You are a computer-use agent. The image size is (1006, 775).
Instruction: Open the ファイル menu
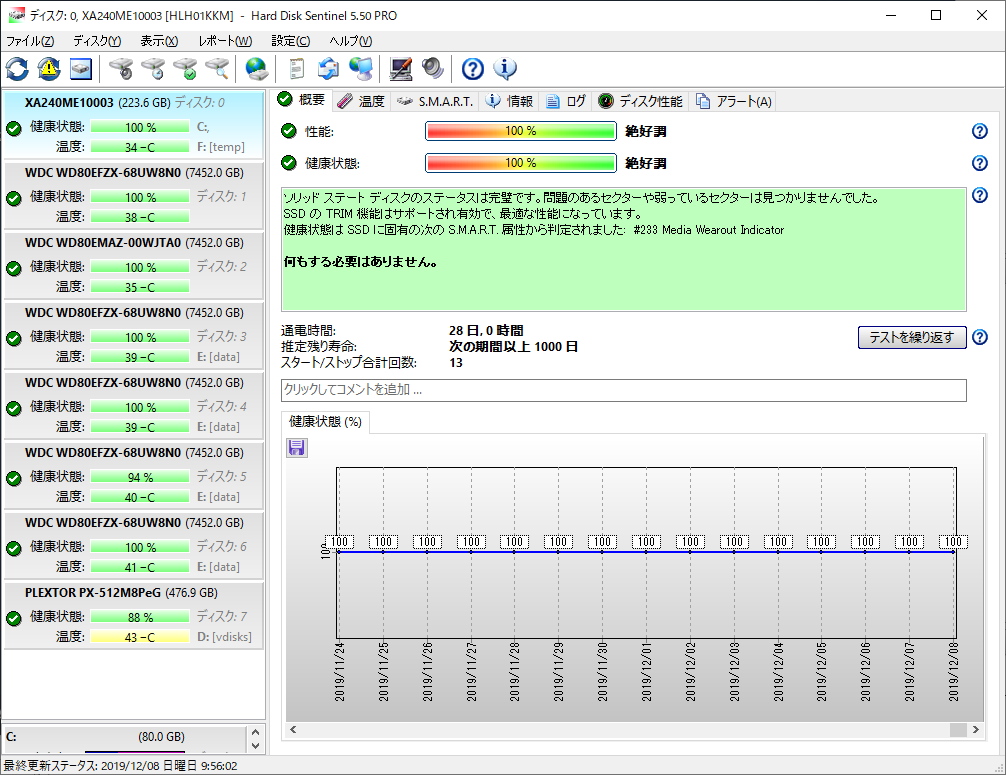(30, 41)
